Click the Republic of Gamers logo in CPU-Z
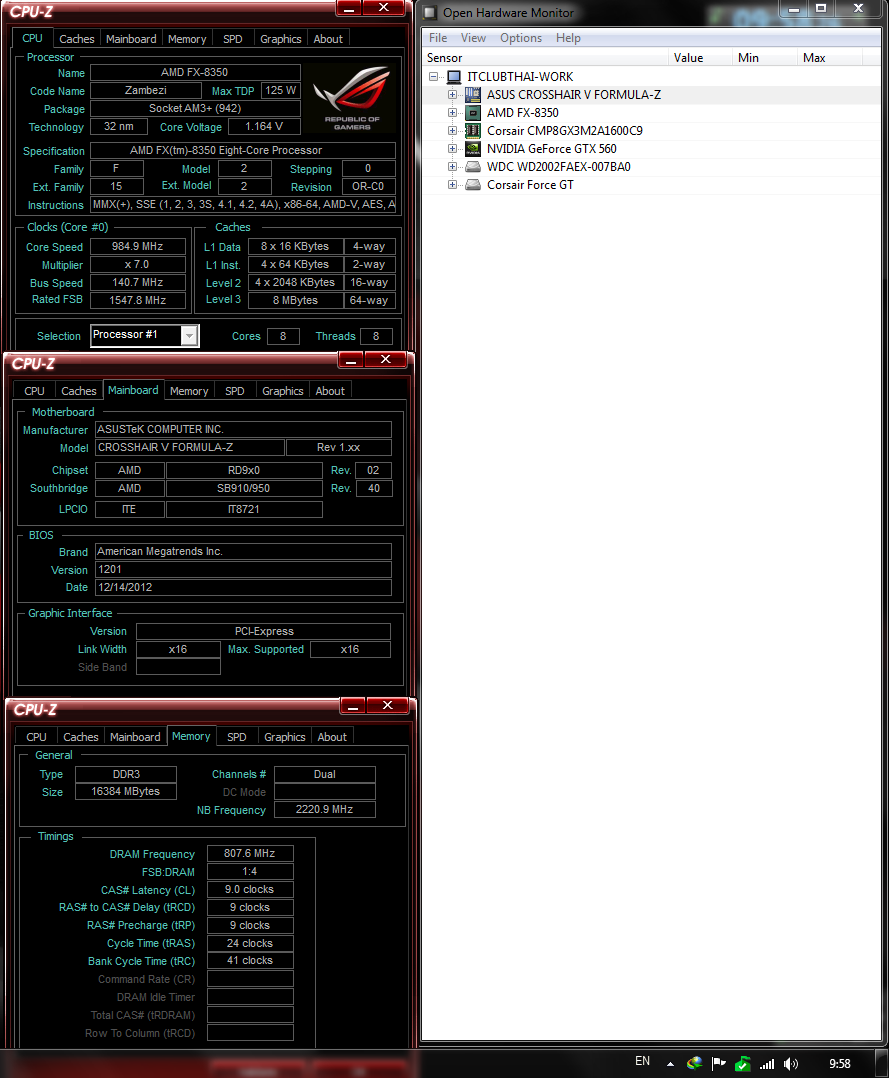 tap(352, 98)
